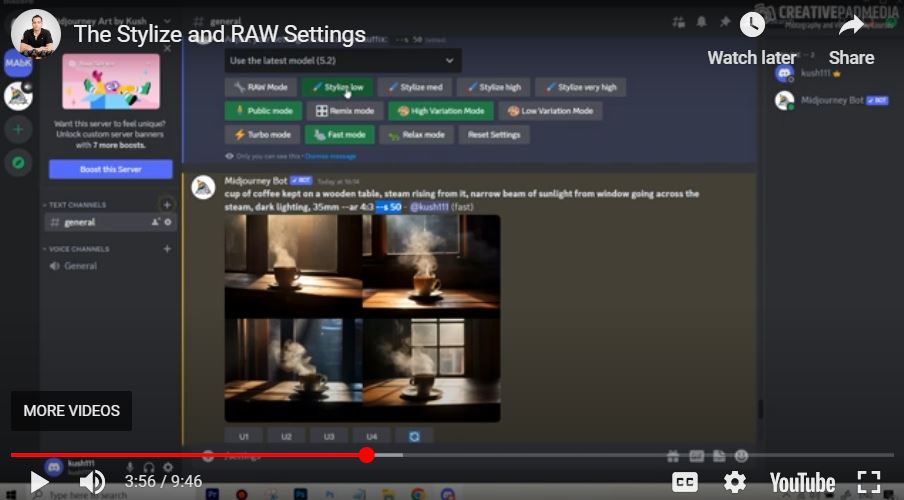Upscale fourth image with U4
The height and width of the screenshot is (500, 904).
372,437
